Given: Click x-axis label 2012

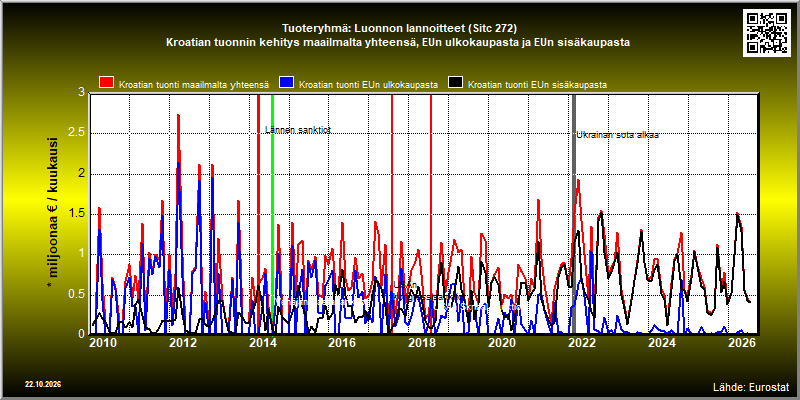Looking at the screenshot, I should (x=183, y=342).
